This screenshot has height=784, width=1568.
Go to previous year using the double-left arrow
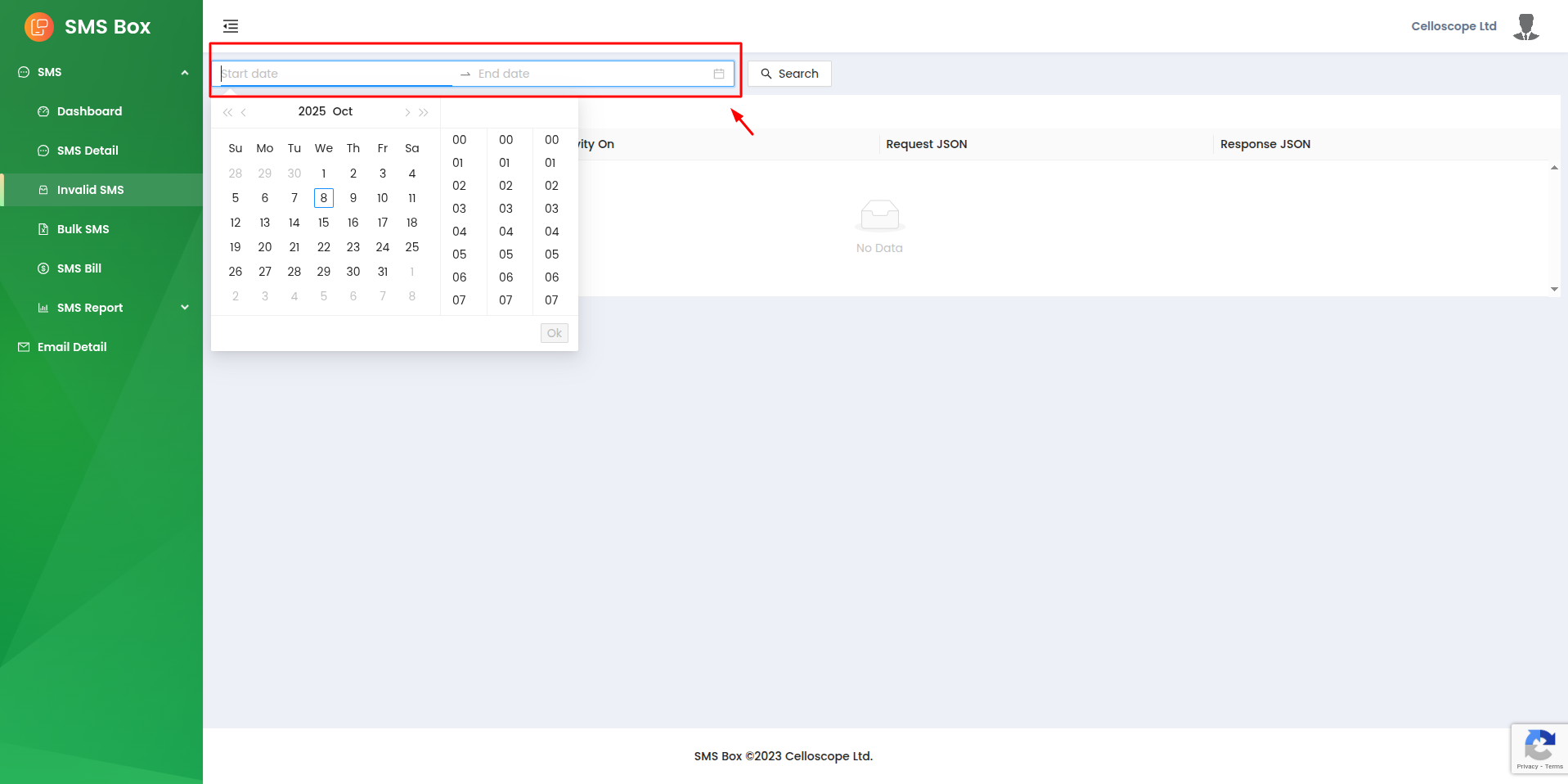[227, 112]
